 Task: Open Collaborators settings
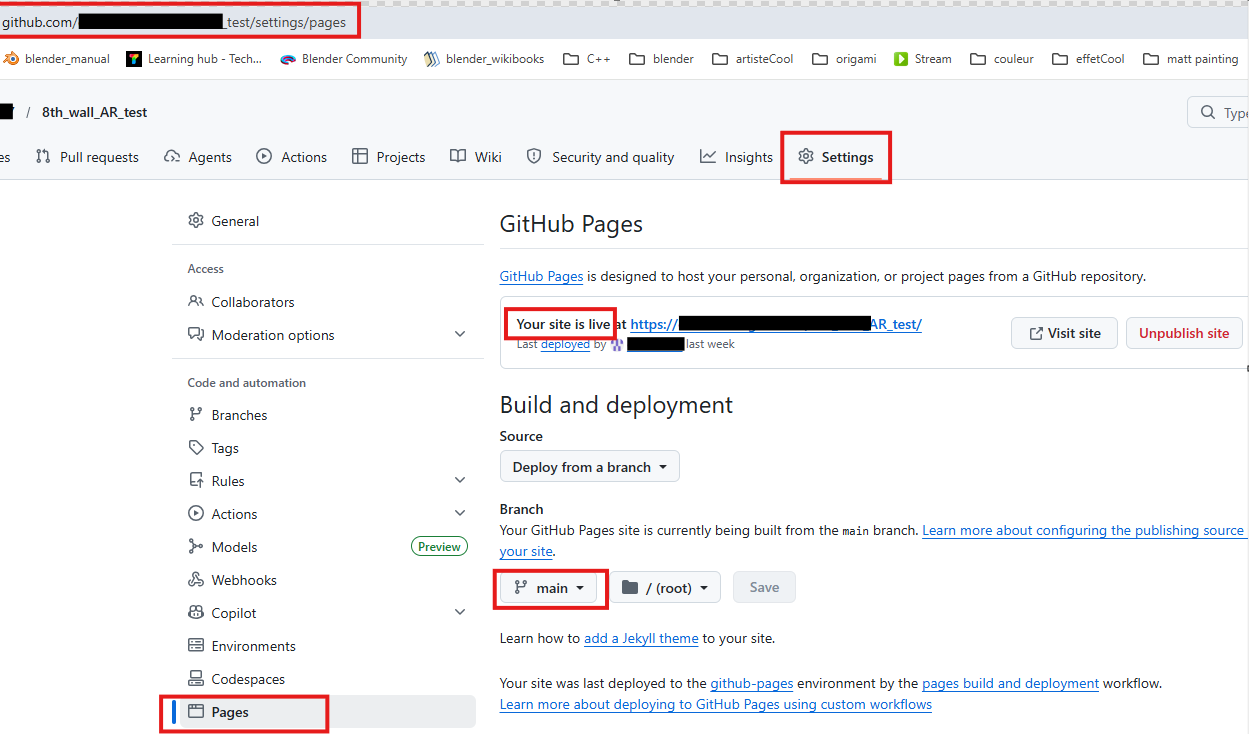click(x=328, y=302)
